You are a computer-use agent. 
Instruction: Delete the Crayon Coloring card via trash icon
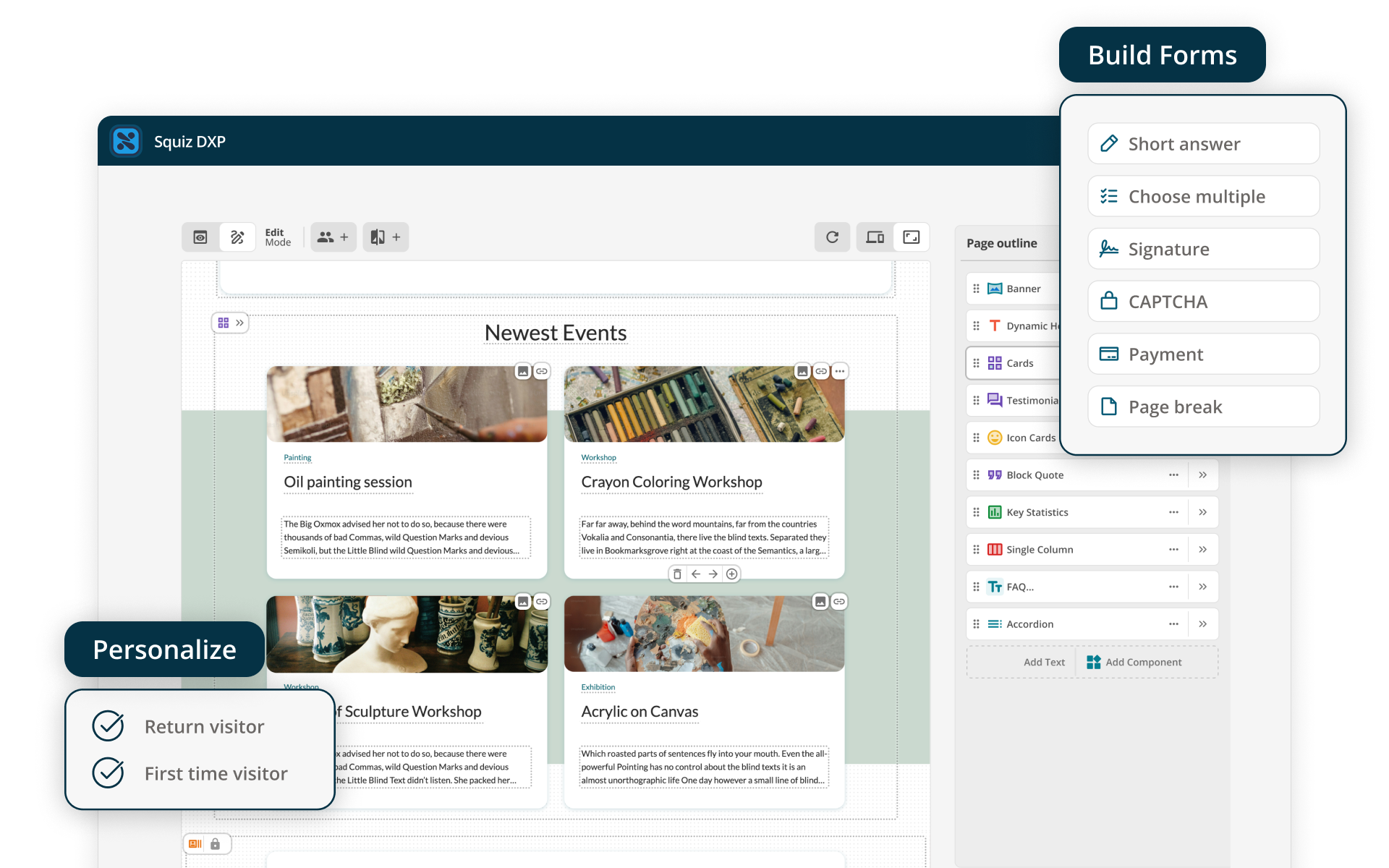pyautogui.click(x=677, y=574)
